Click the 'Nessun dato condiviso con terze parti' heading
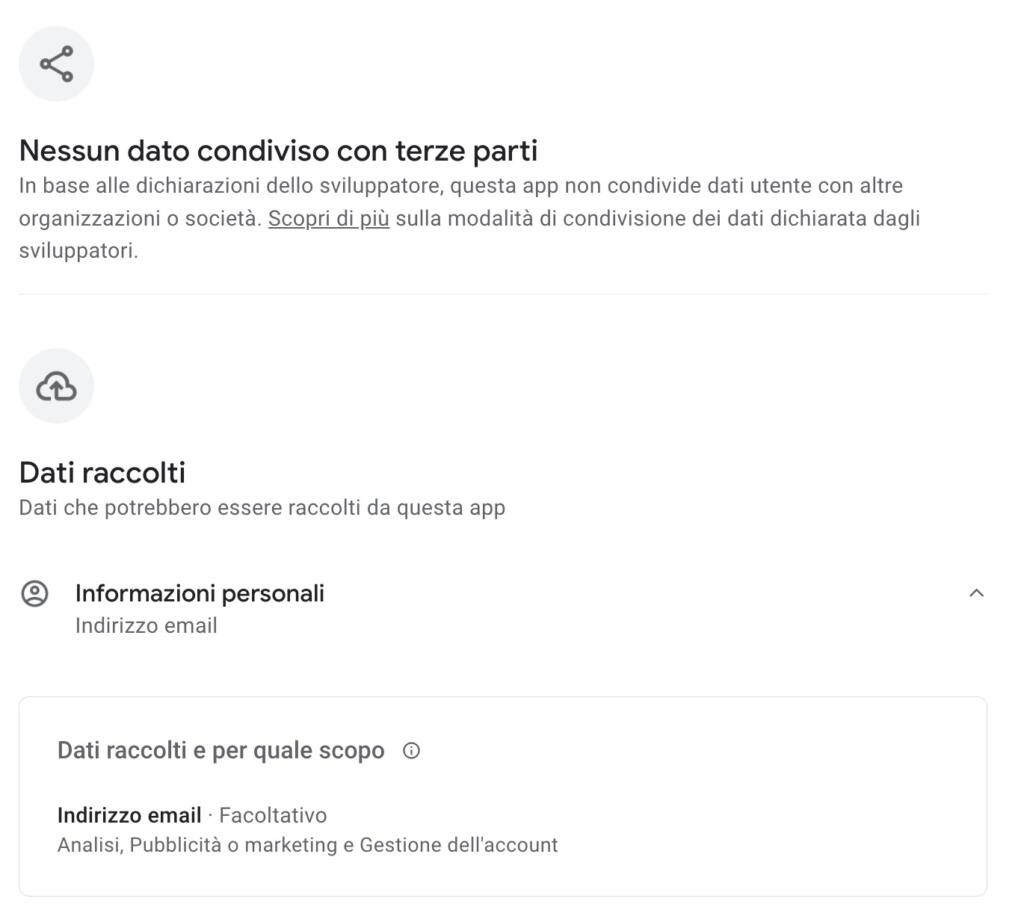 278,151
